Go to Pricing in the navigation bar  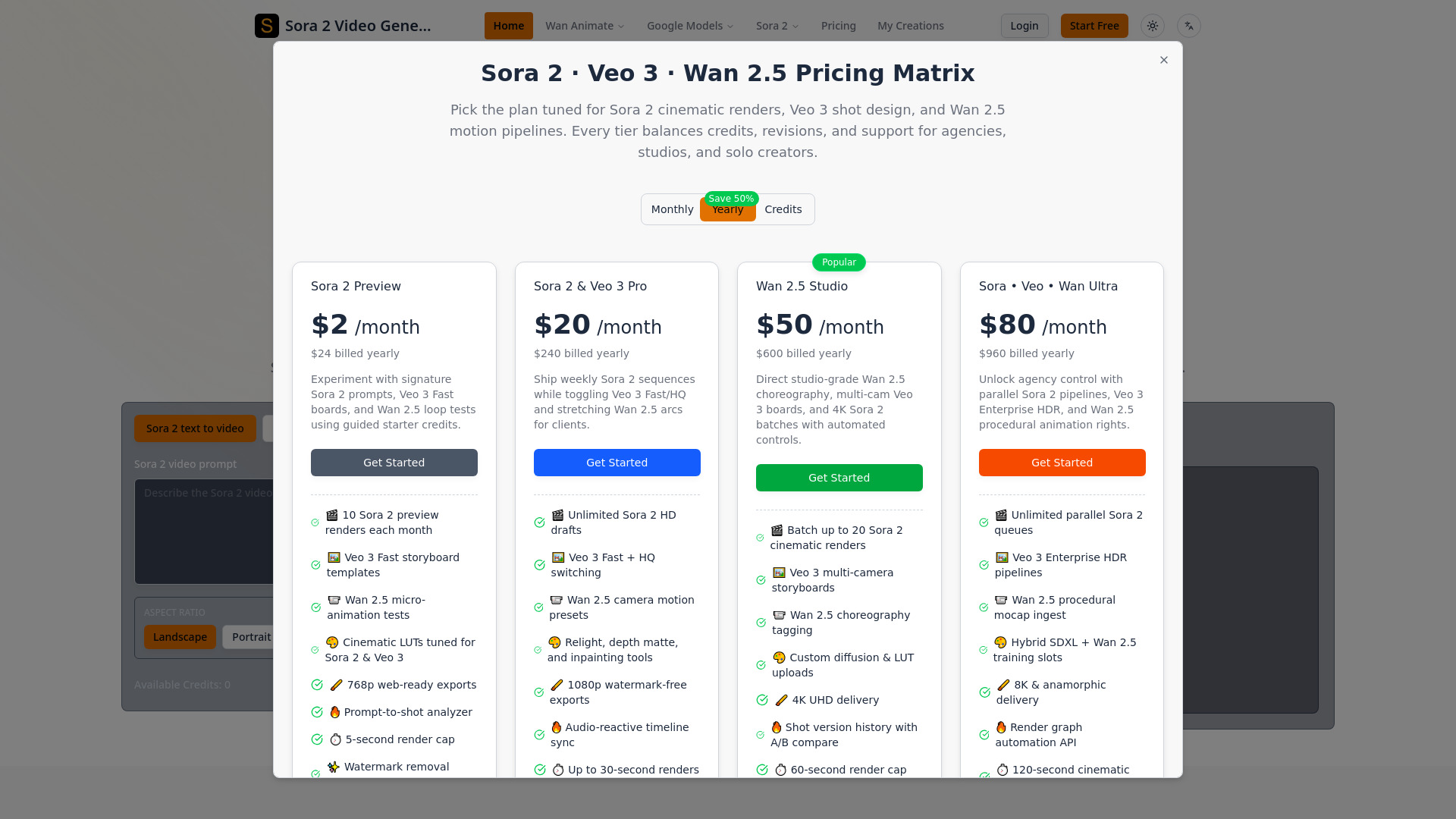point(838,25)
